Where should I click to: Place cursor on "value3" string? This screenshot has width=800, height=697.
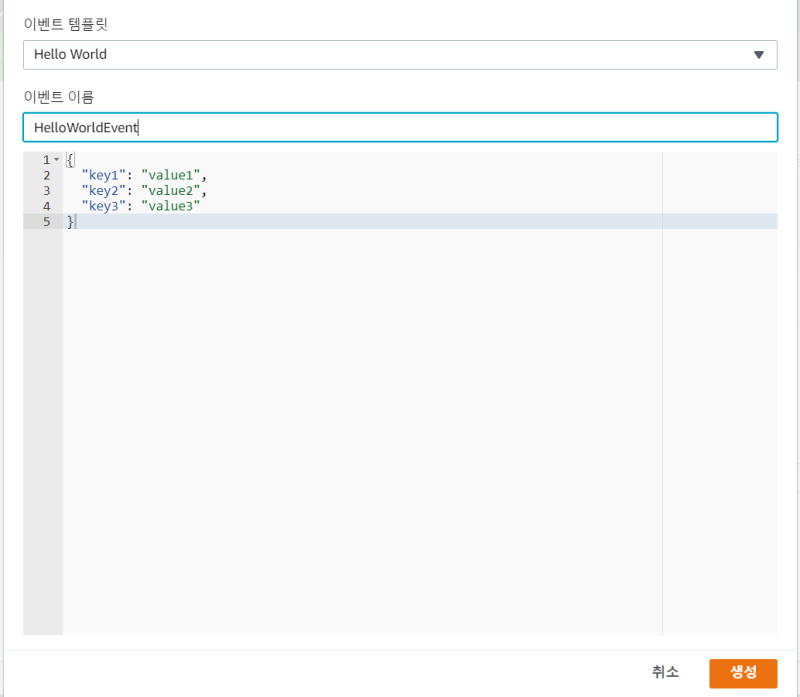tap(172, 206)
